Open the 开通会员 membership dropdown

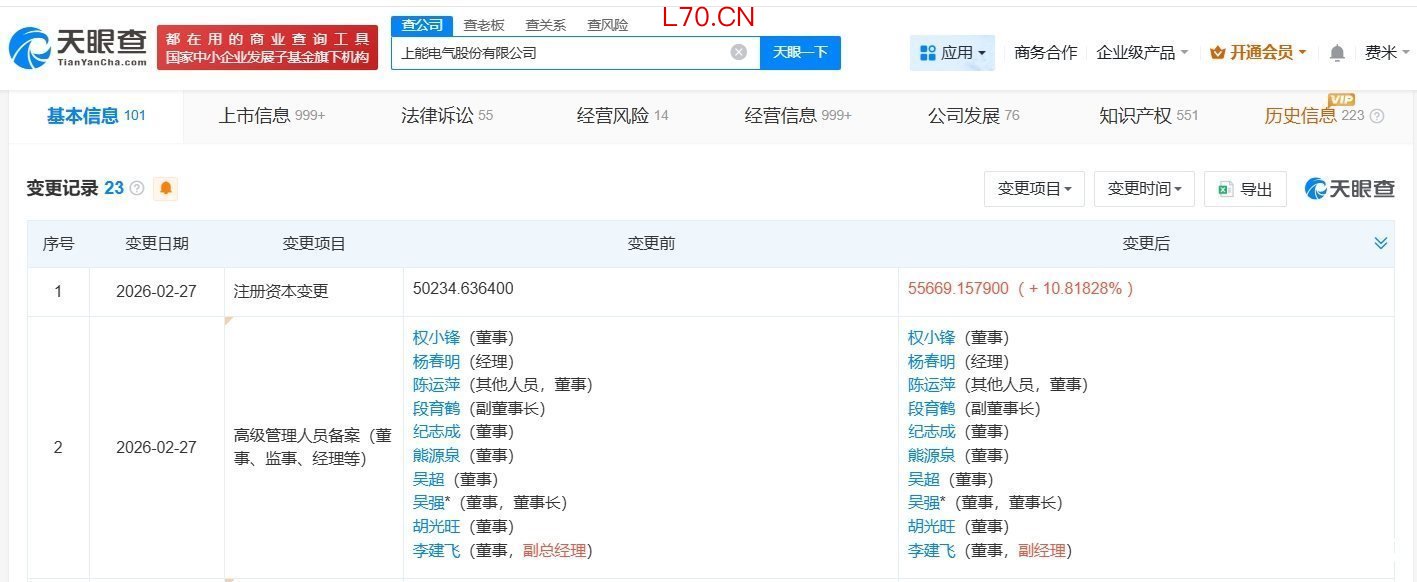tap(1258, 52)
